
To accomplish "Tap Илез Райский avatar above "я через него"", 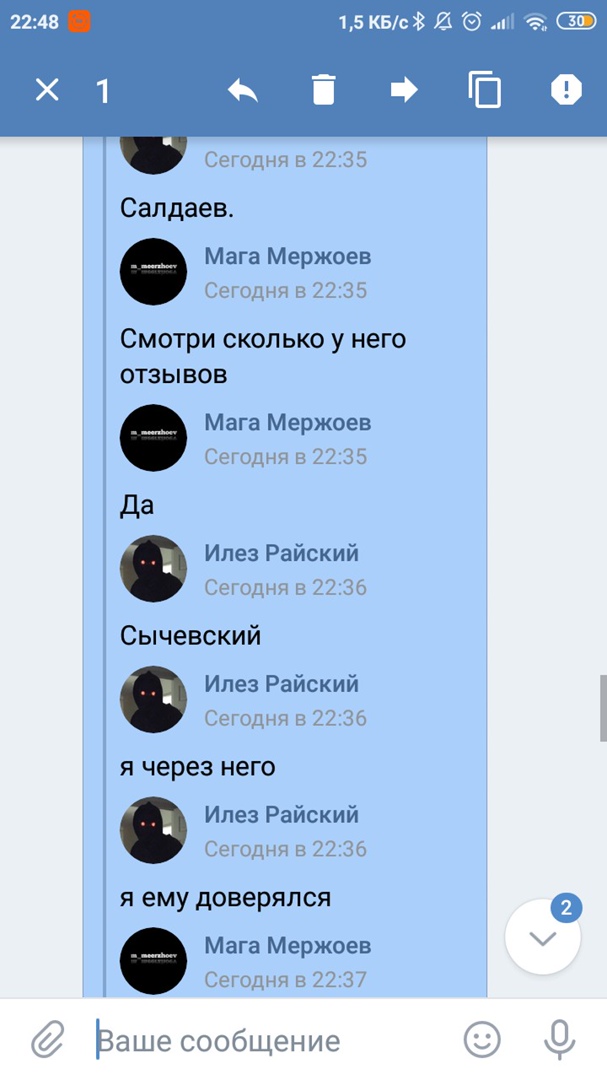I will tap(153, 699).
